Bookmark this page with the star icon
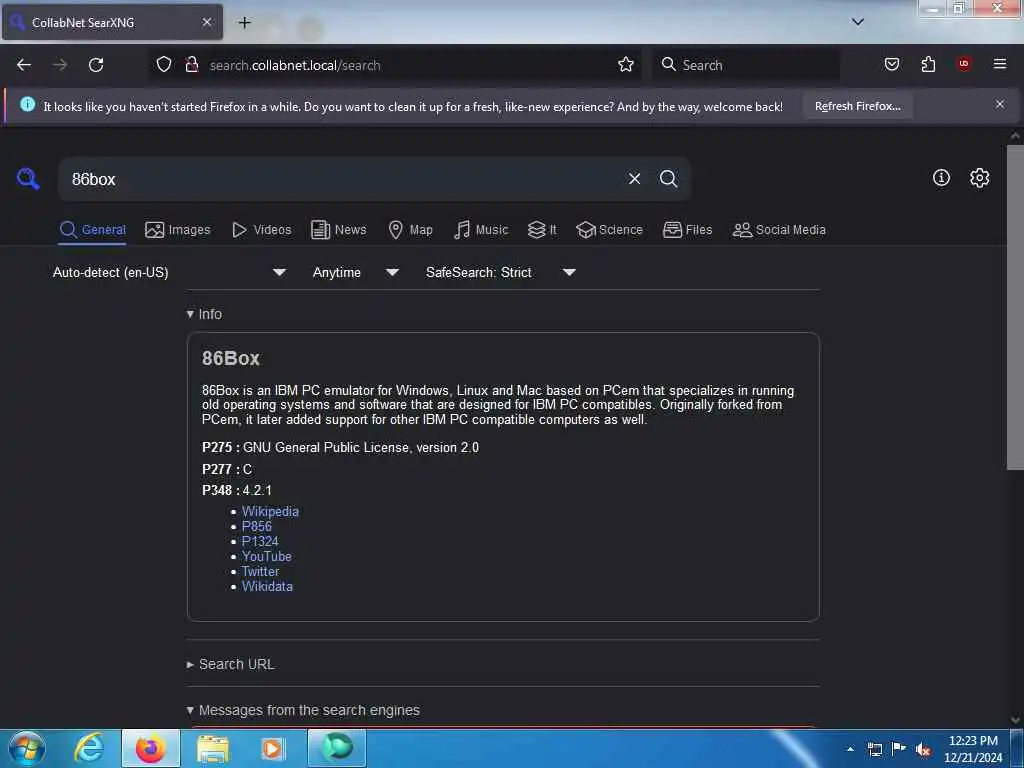The image size is (1024, 768). (x=626, y=64)
